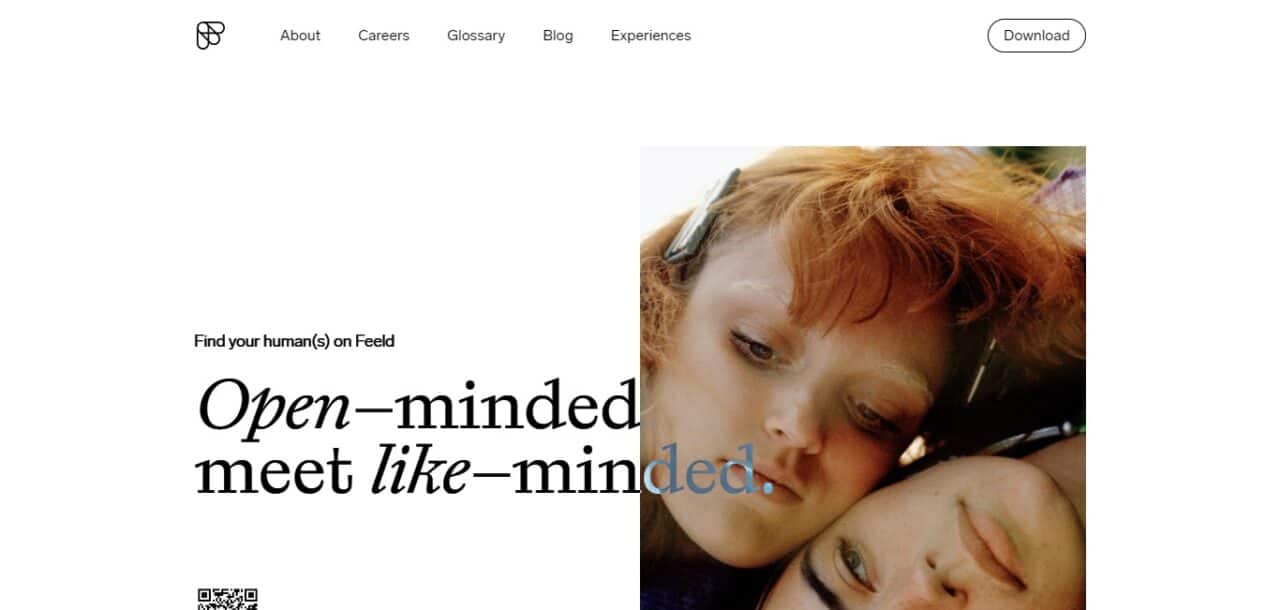Viewport: 1280px width, 610px height.
Task: Click the Feeld logo icon
Action: [x=210, y=35]
